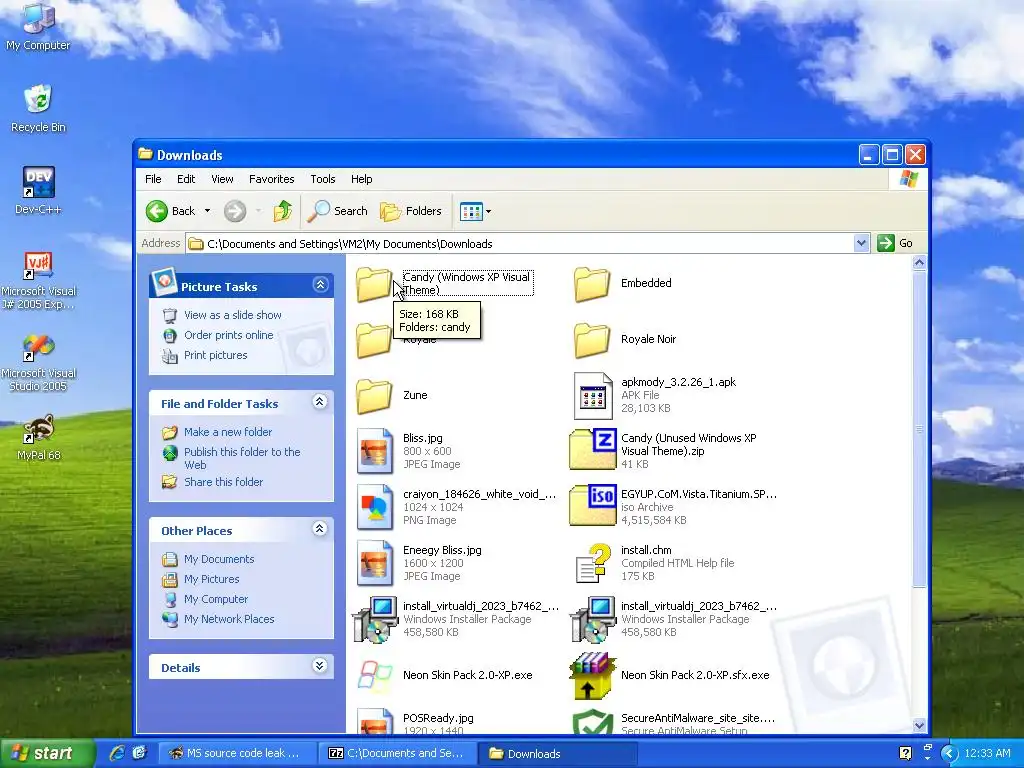
Task: Select the craiyon white void PNG image
Action: coord(455,507)
